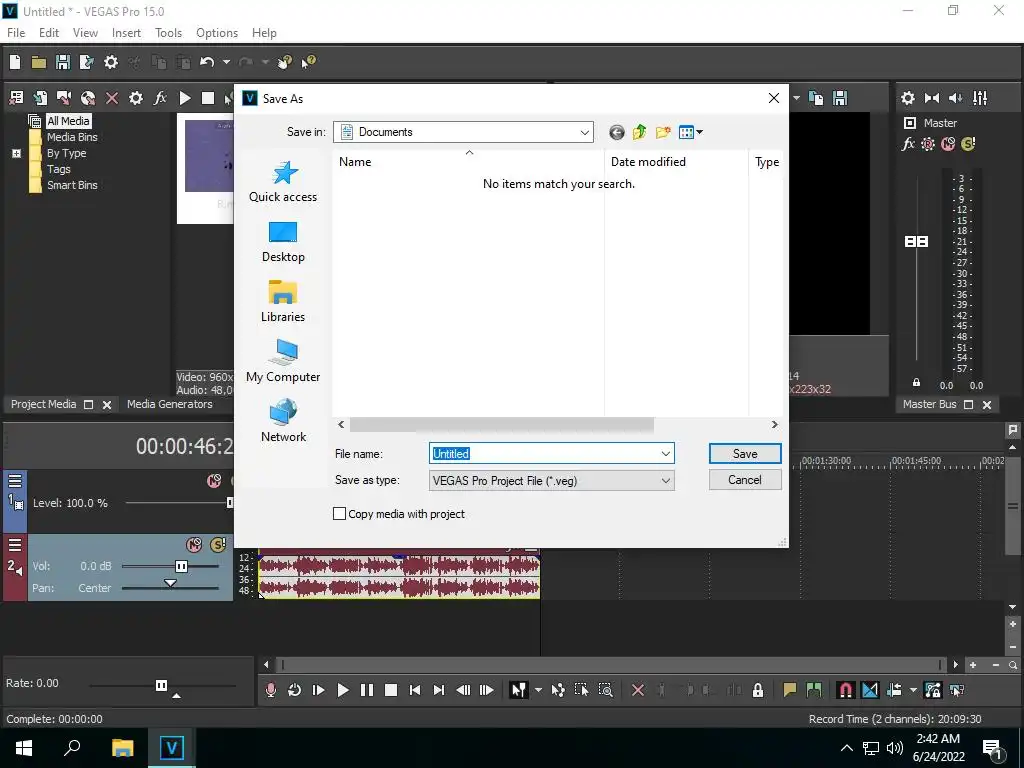The height and width of the screenshot is (768, 1024).
Task: Open Master Bus audio properties gear
Action: [x=908, y=98]
